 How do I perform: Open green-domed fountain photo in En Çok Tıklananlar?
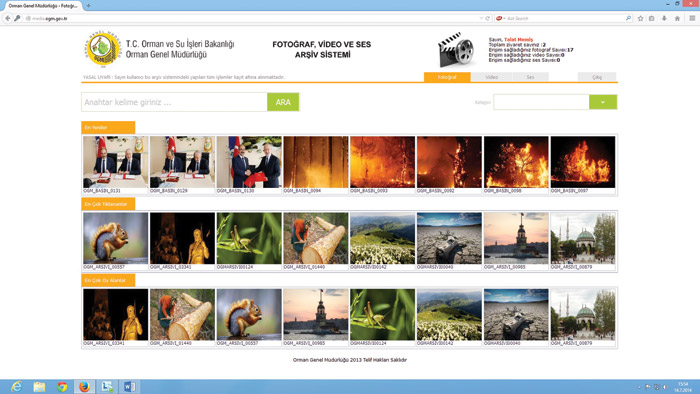pos(583,238)
